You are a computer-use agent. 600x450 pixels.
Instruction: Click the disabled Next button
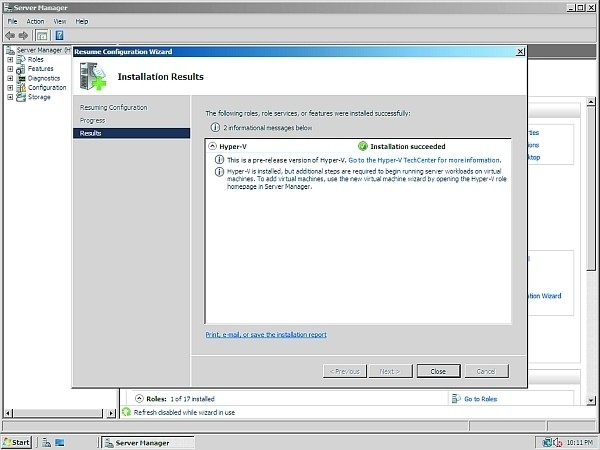[x=390, y=371]
